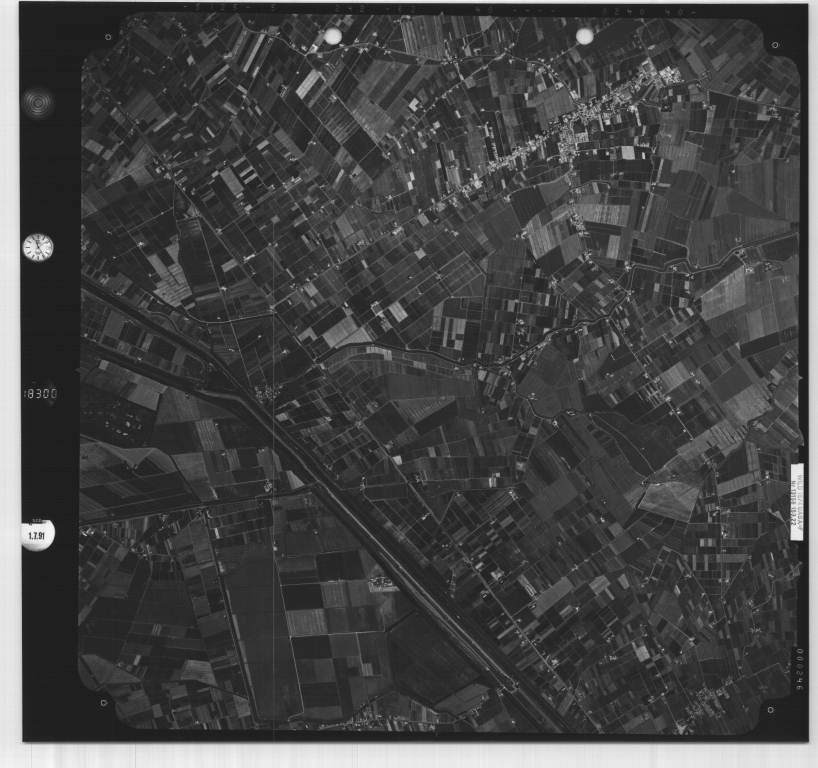This screenshot has width=818, height=768.
Task: Click the circular level bubble in left margin
Action: (x=38, y=102)
